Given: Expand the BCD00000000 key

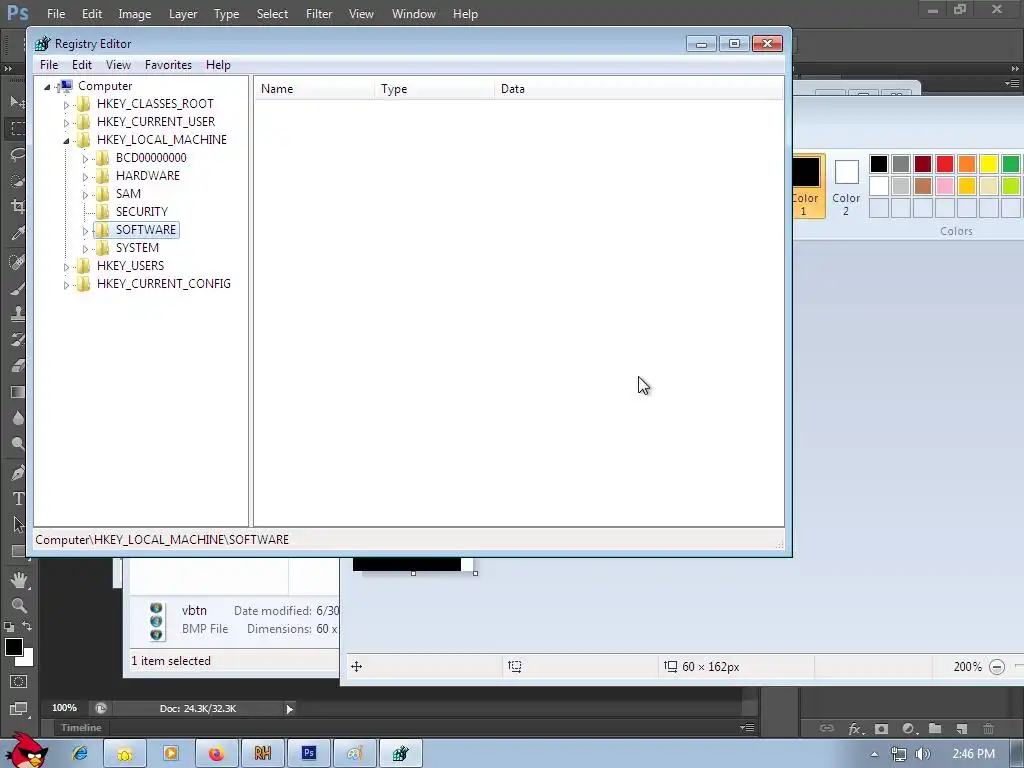Looking at the screenshot, I should (x=85, y=159).
